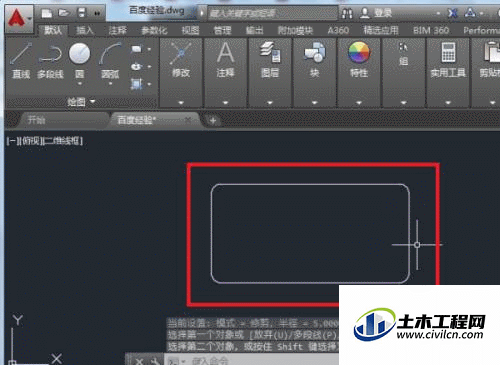
Task: Switch to the 管理 ribbon tab
Action: pyautogui.click(x=222, y=31)
